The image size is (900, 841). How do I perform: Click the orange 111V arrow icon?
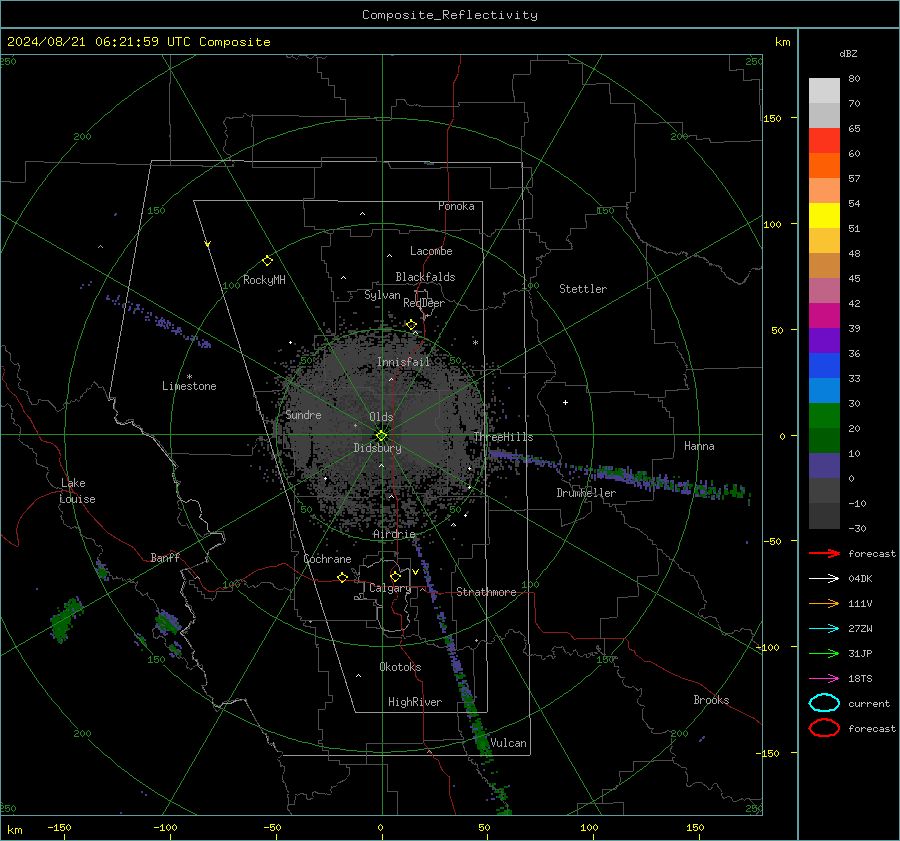(x=824, y=603)
